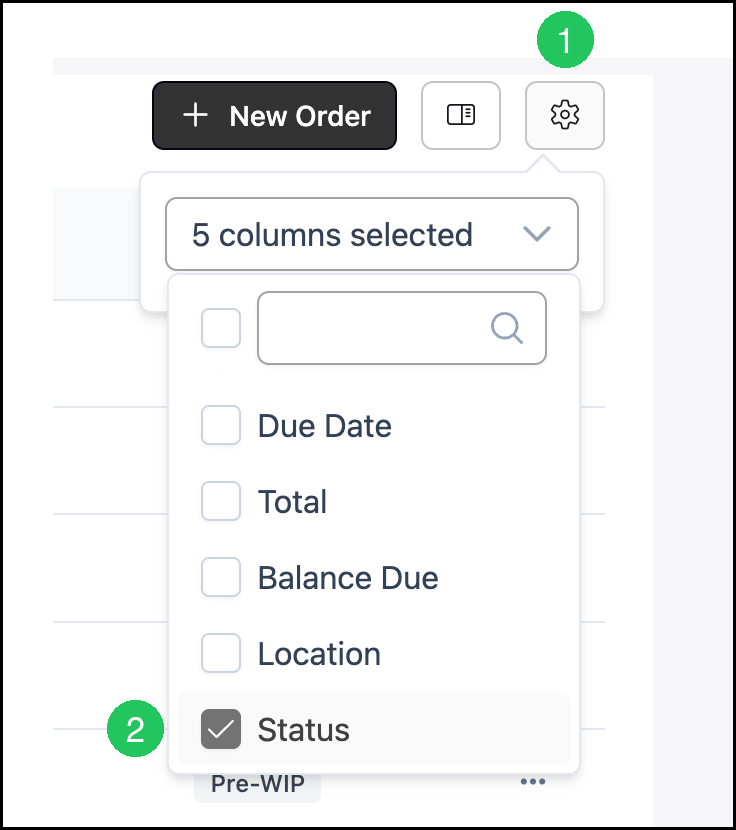Uncheck the Status column checkbox

pyautogui.click(x=221, y=729)
